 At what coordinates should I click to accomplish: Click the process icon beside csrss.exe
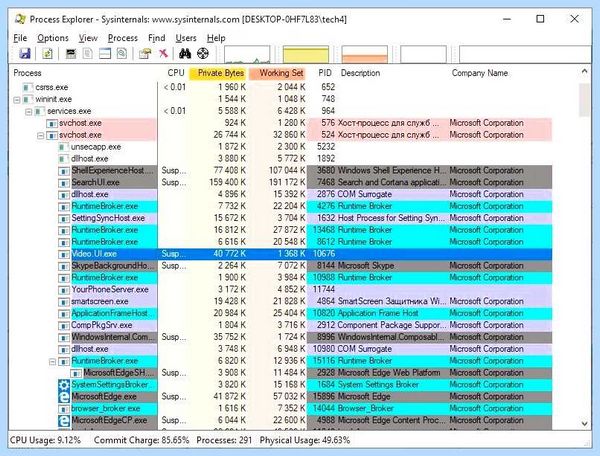pos(27,88)
